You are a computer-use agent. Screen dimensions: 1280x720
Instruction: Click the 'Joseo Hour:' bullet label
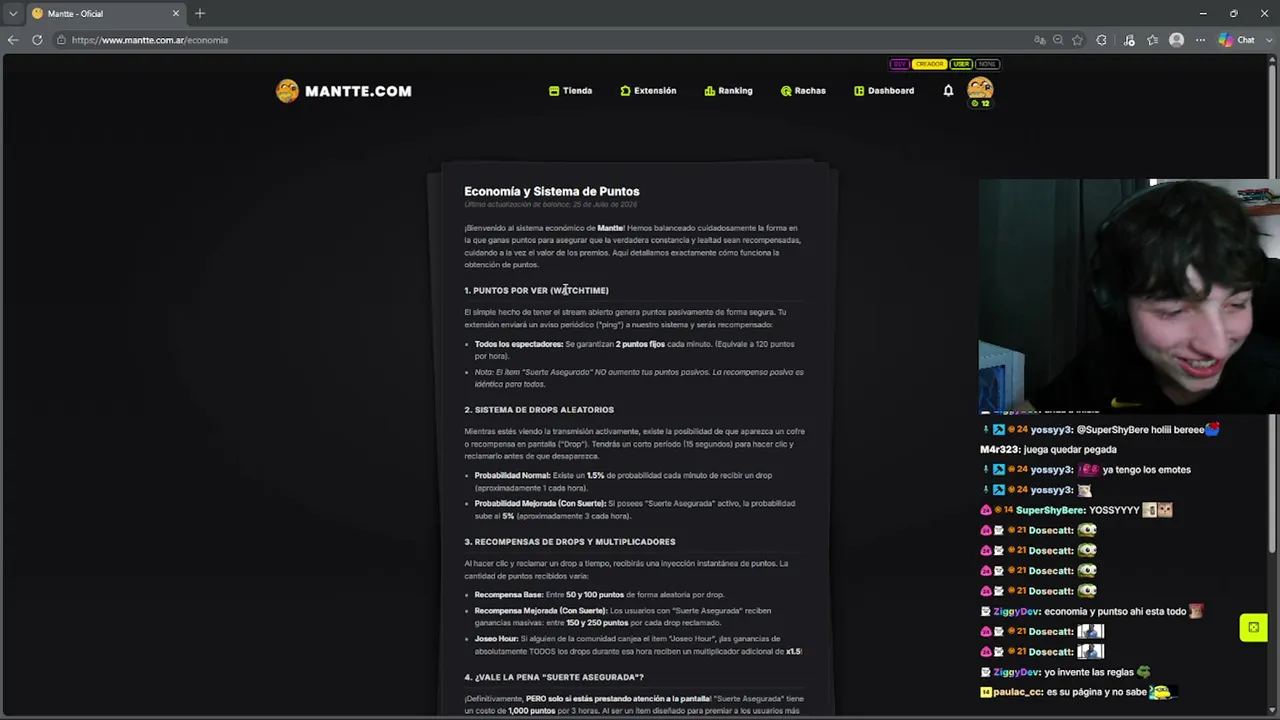pyautogui.click(x=496, y=638)
